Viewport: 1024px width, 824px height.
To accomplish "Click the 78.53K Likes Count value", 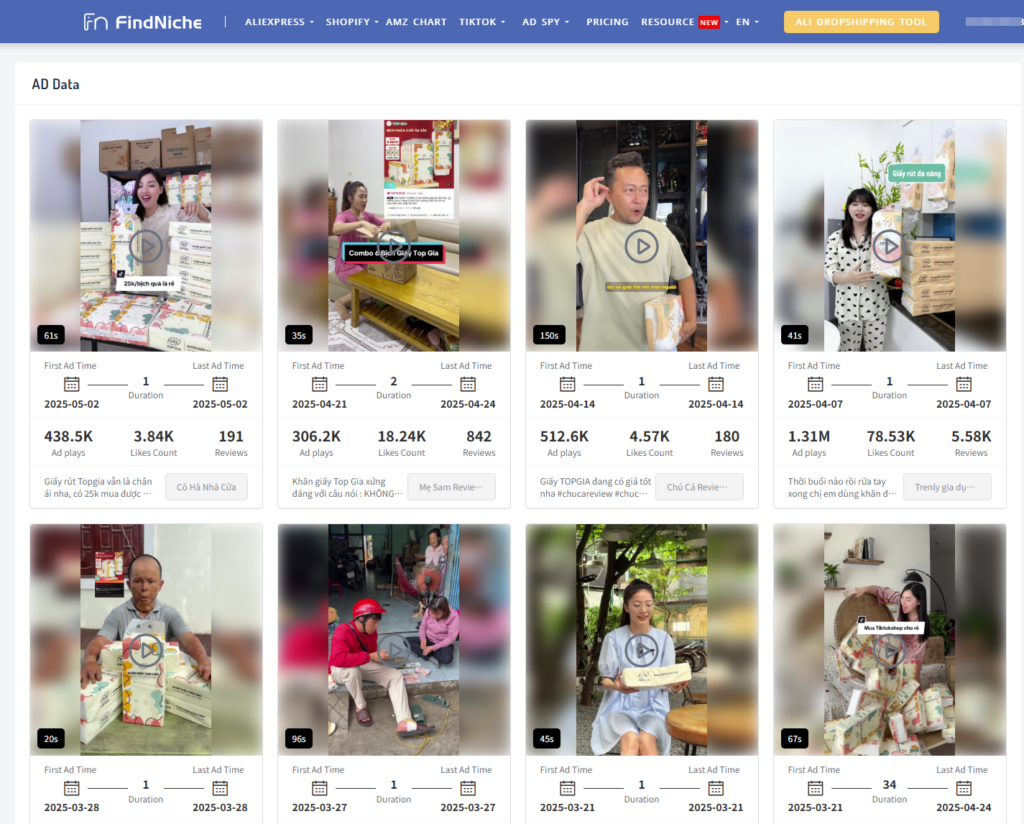I will (891, 436).
